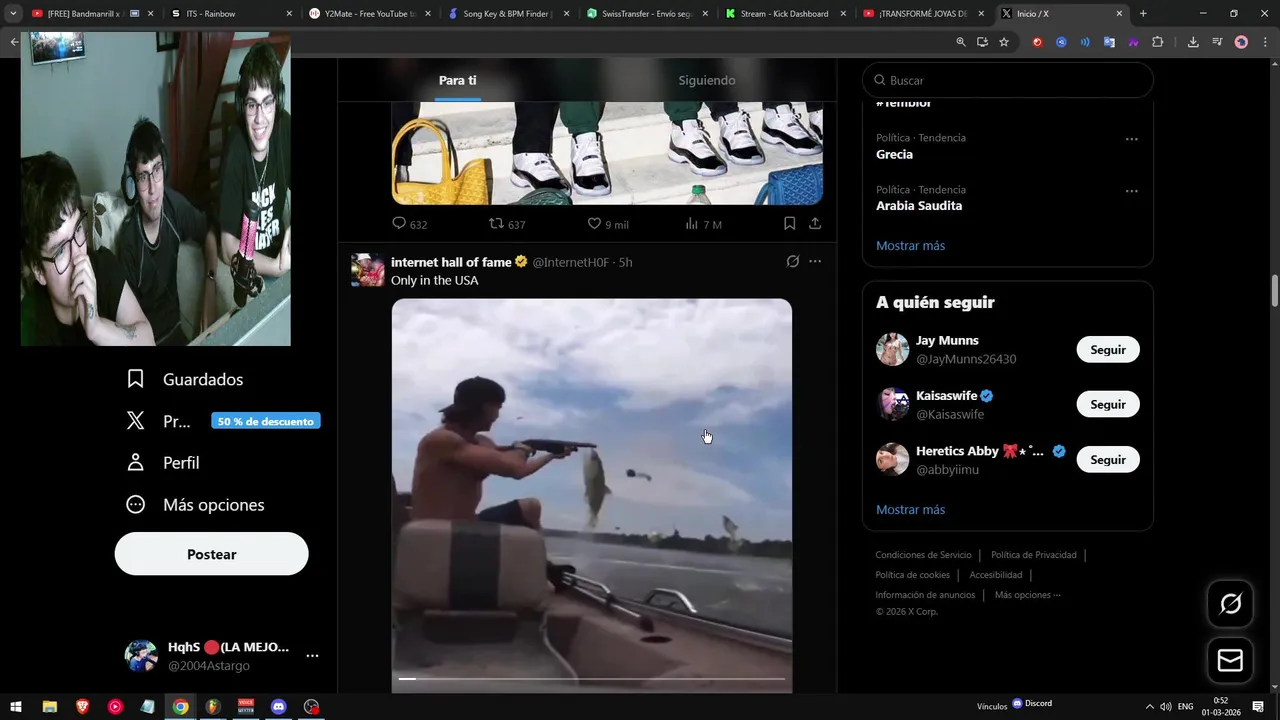This screenshot has height=720, width=1280.
Task: Share the sneakers post
Action: tap(815, 224)
